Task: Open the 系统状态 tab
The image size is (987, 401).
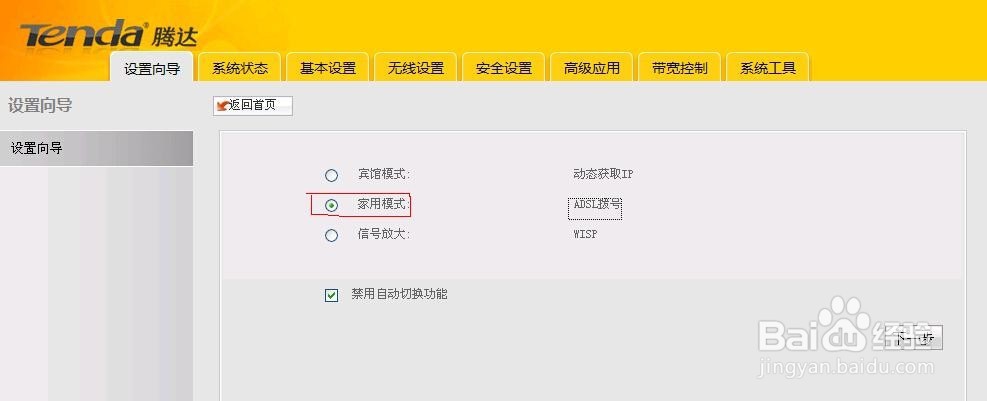Action: pos(239,67)
